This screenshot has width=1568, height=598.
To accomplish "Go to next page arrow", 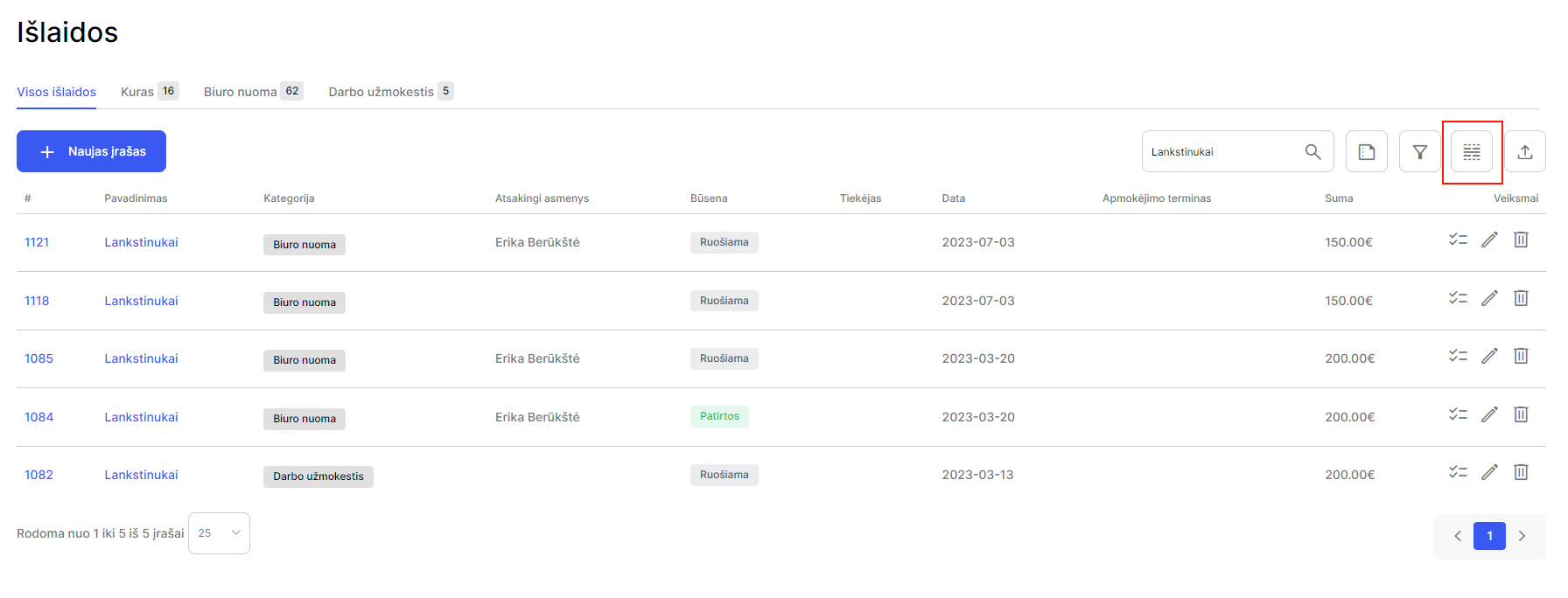I will click(x=1522, y=536).
